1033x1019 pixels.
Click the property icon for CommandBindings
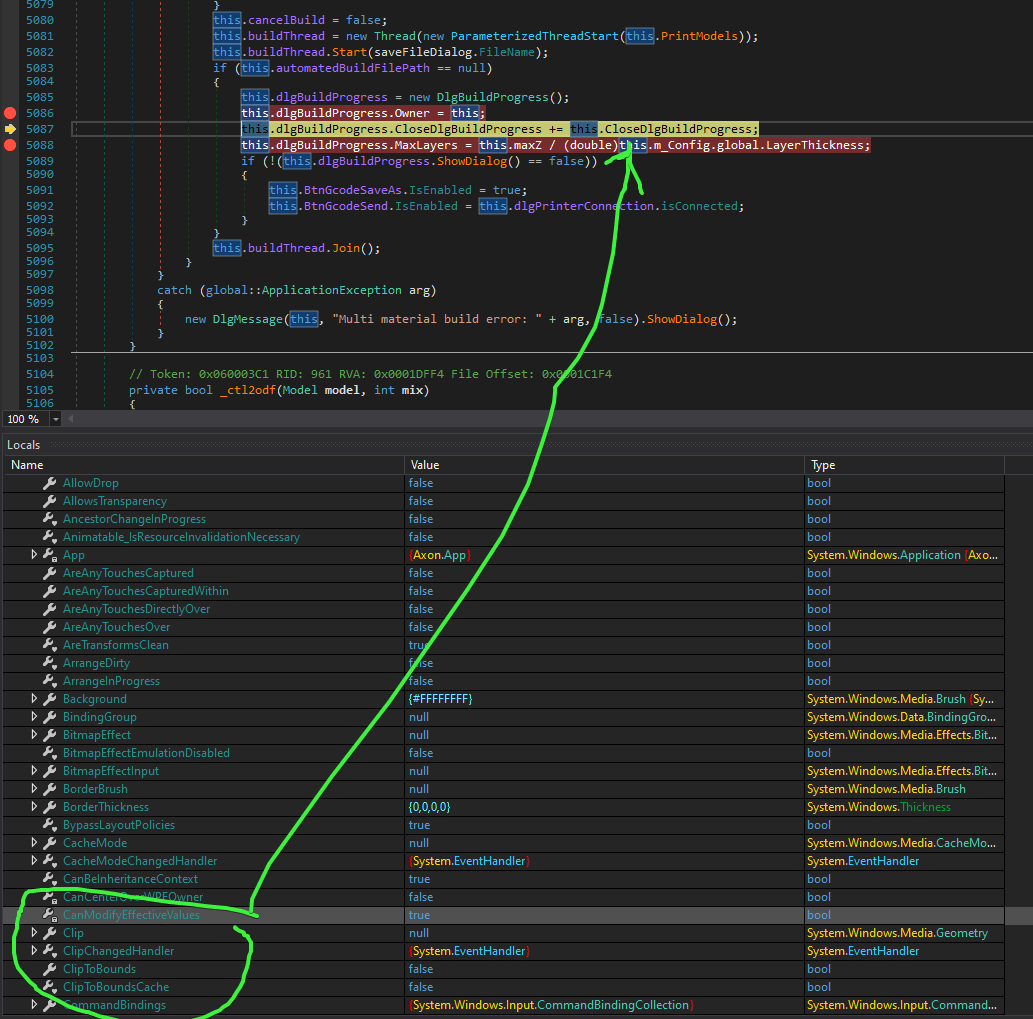pyautogui.click(x=49, y=1005)
